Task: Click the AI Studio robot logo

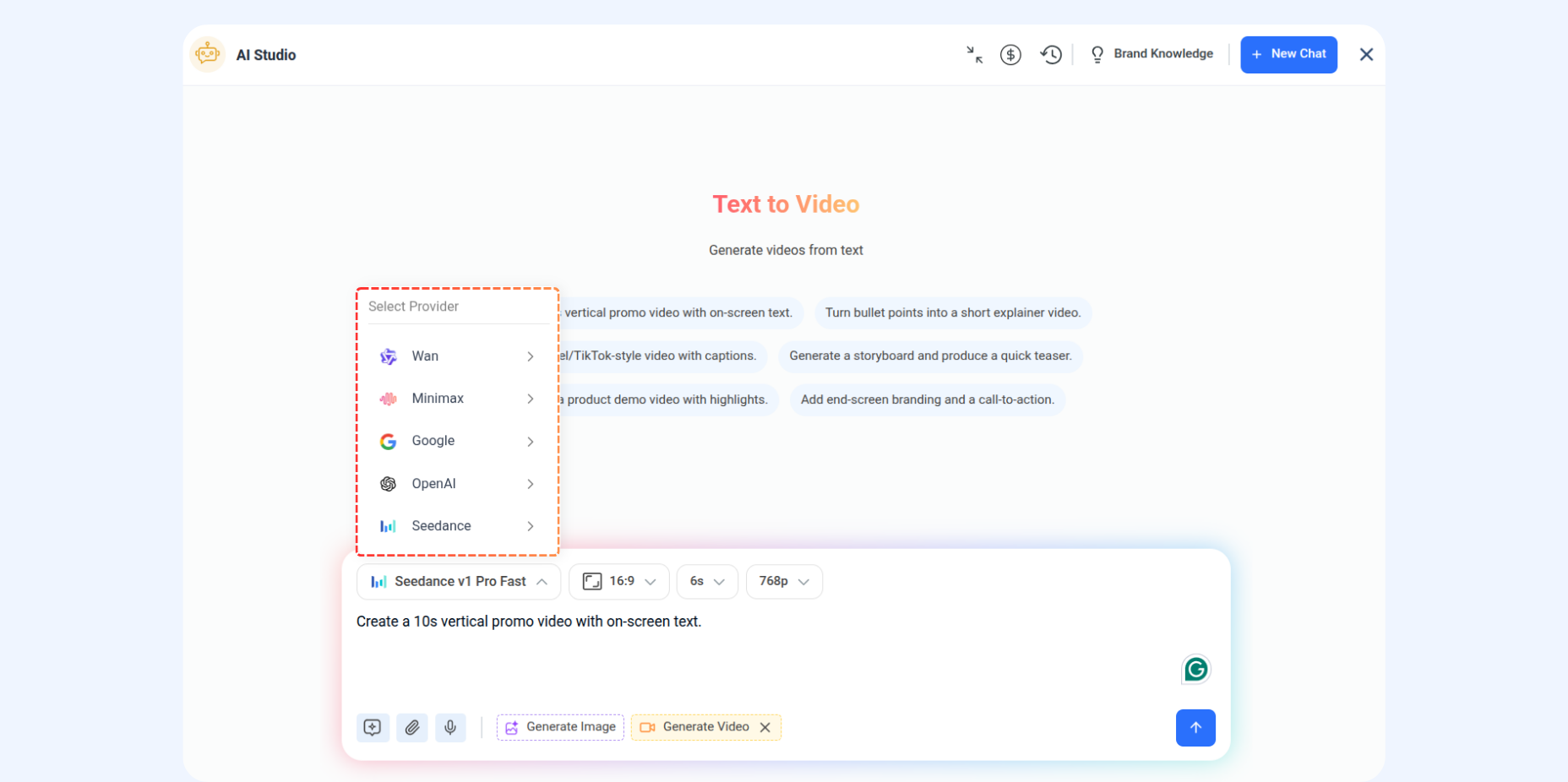Action: coord(207,55)
